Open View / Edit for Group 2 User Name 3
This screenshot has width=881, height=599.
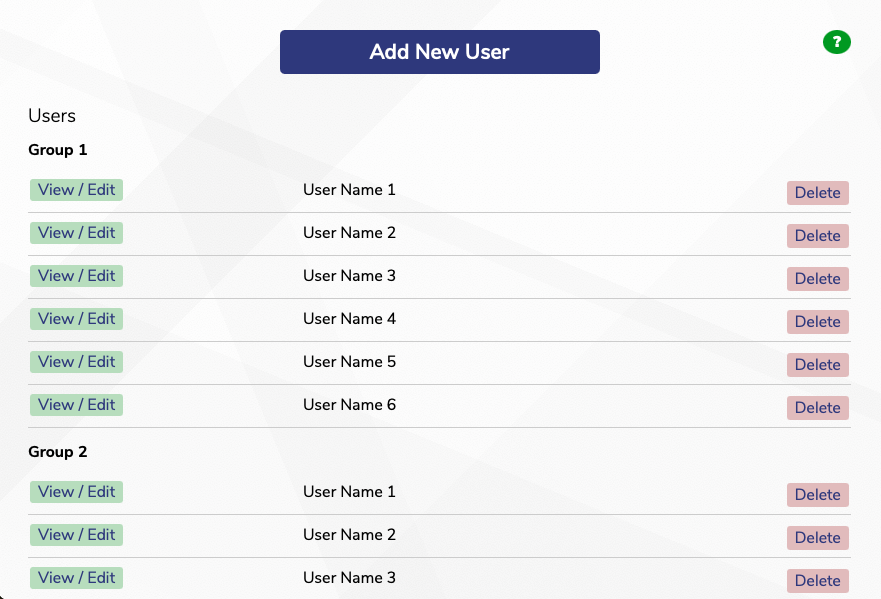[77, 578]
